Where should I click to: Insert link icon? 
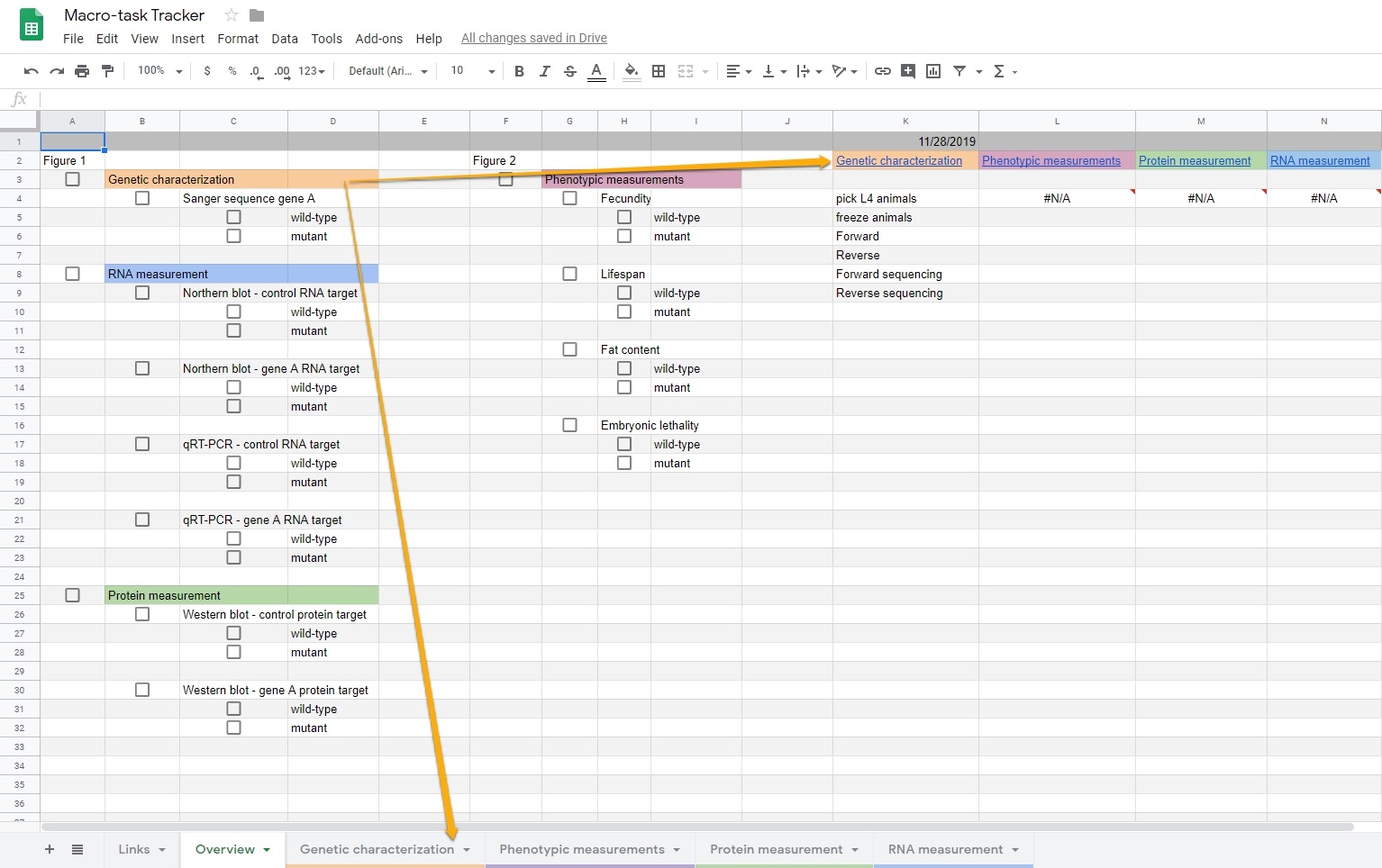[883, 71]
